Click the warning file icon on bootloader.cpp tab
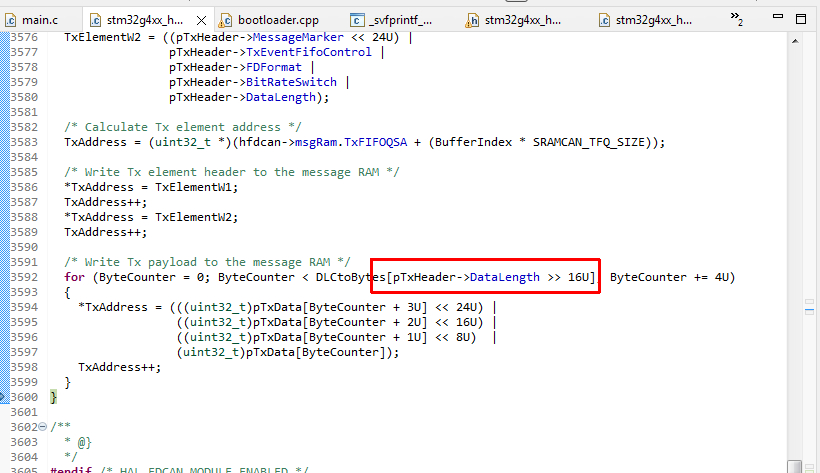 [225, 20]
